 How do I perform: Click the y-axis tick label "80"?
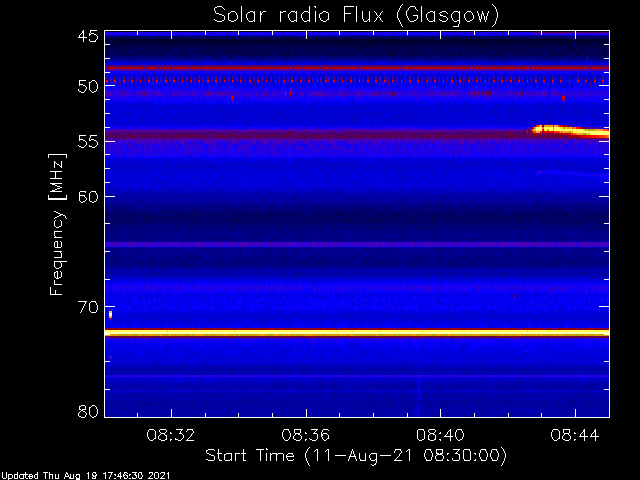(x=88, y=411)
